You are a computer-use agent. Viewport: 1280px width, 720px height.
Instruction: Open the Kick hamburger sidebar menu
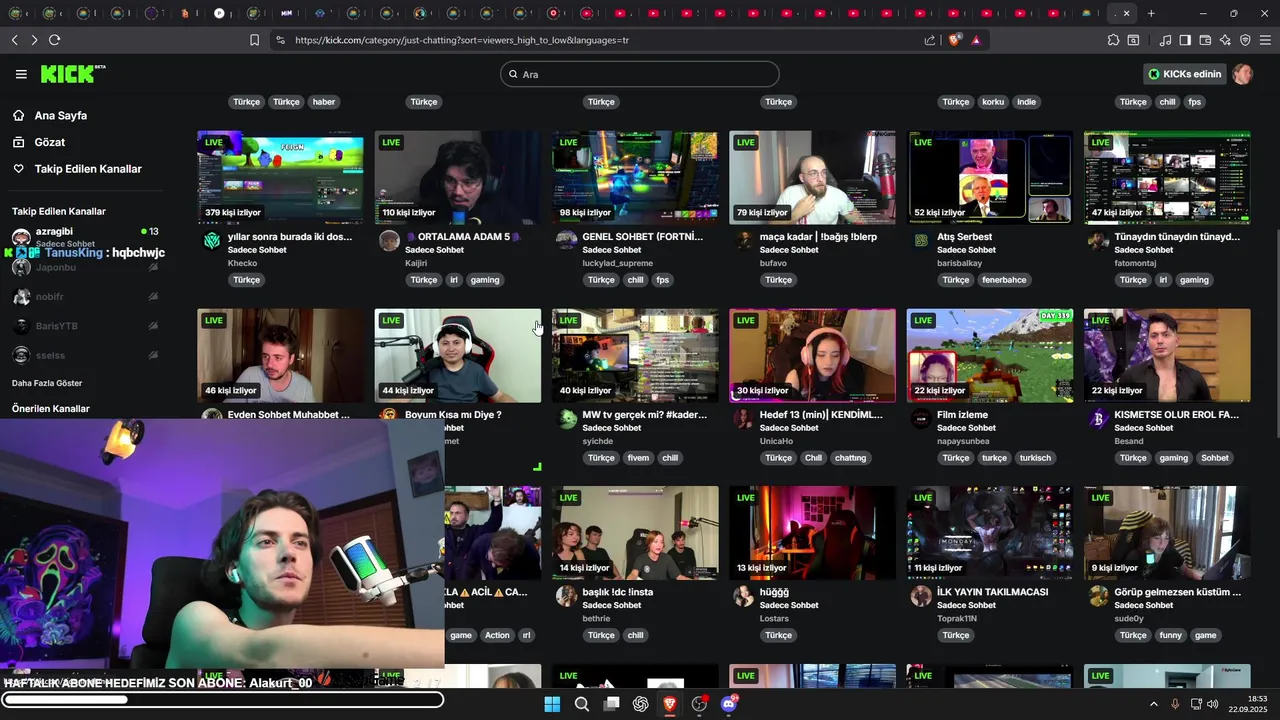pos(21,74)
